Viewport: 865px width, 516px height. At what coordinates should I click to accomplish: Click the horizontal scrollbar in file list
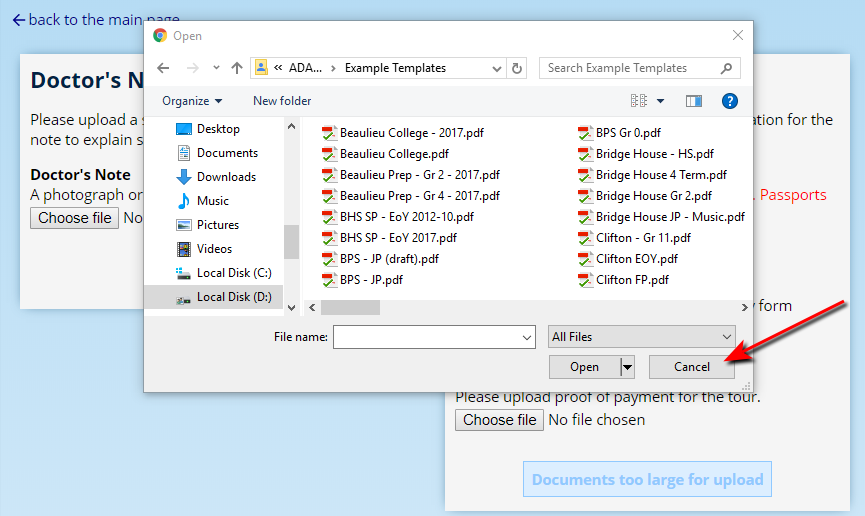(350, 308)
